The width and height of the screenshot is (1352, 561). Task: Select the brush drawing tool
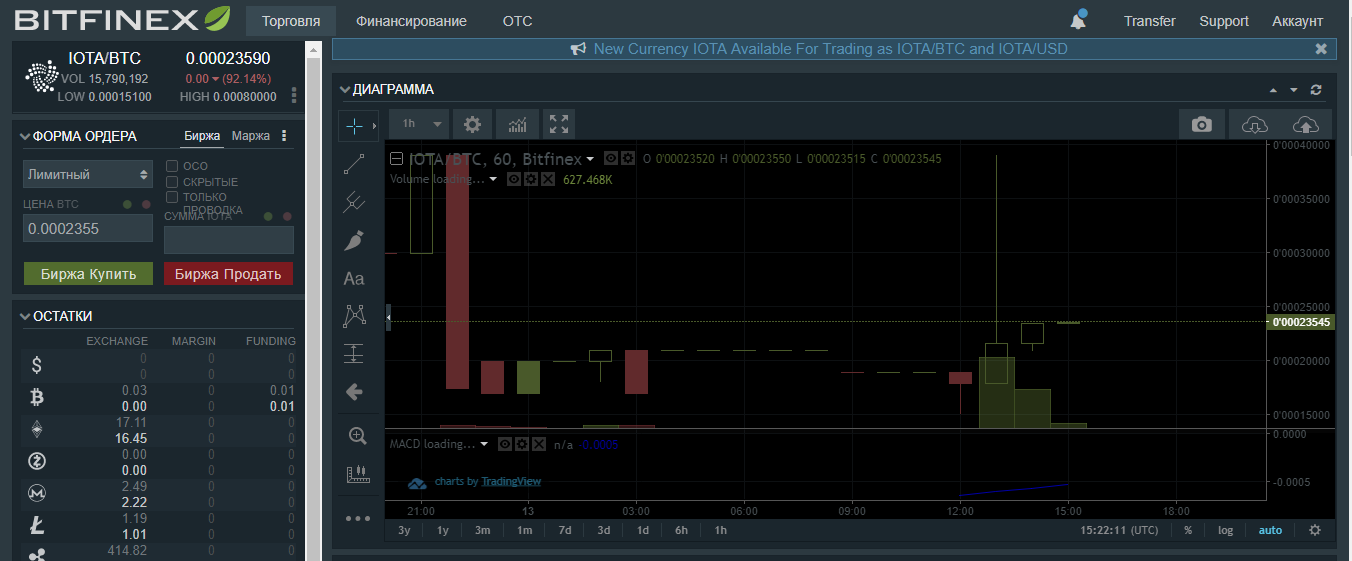tap(354, 240)
